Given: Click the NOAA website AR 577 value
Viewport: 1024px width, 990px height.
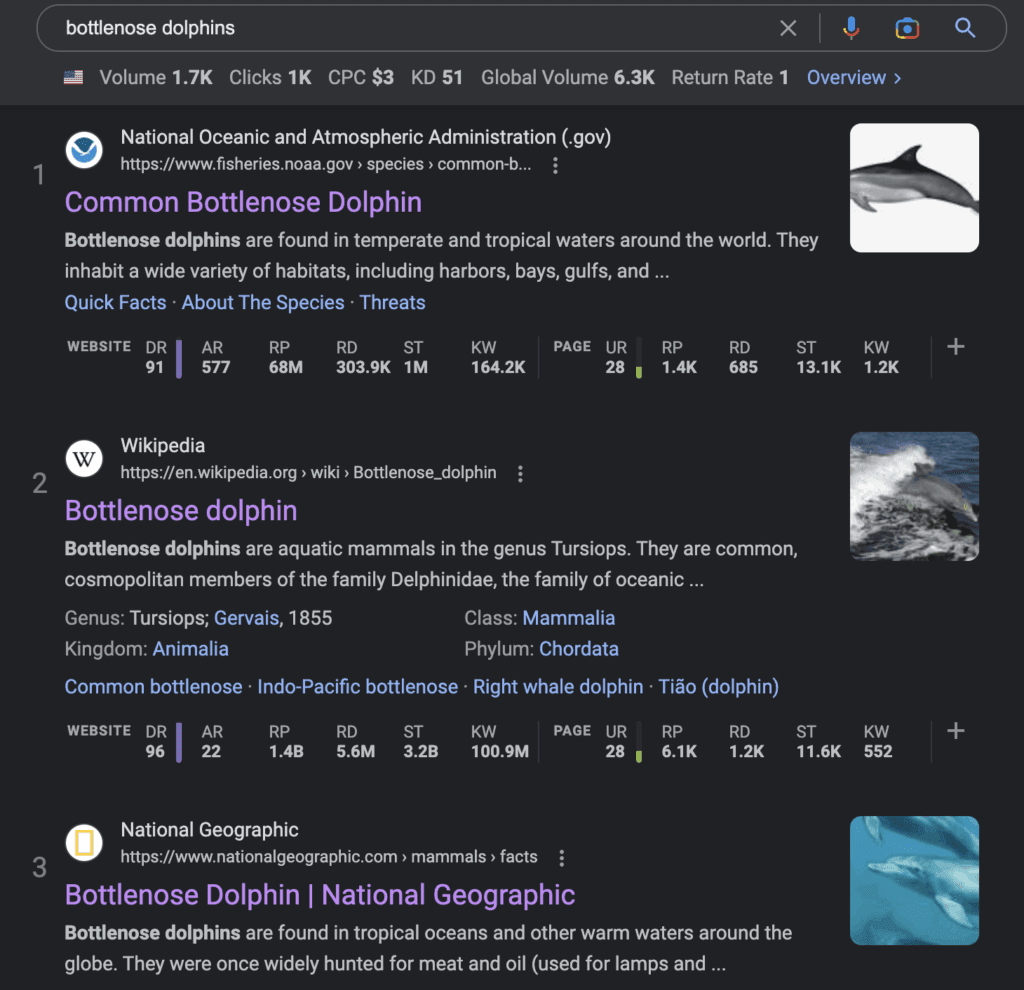Looking at the screenshot, I should click(216, 367).
